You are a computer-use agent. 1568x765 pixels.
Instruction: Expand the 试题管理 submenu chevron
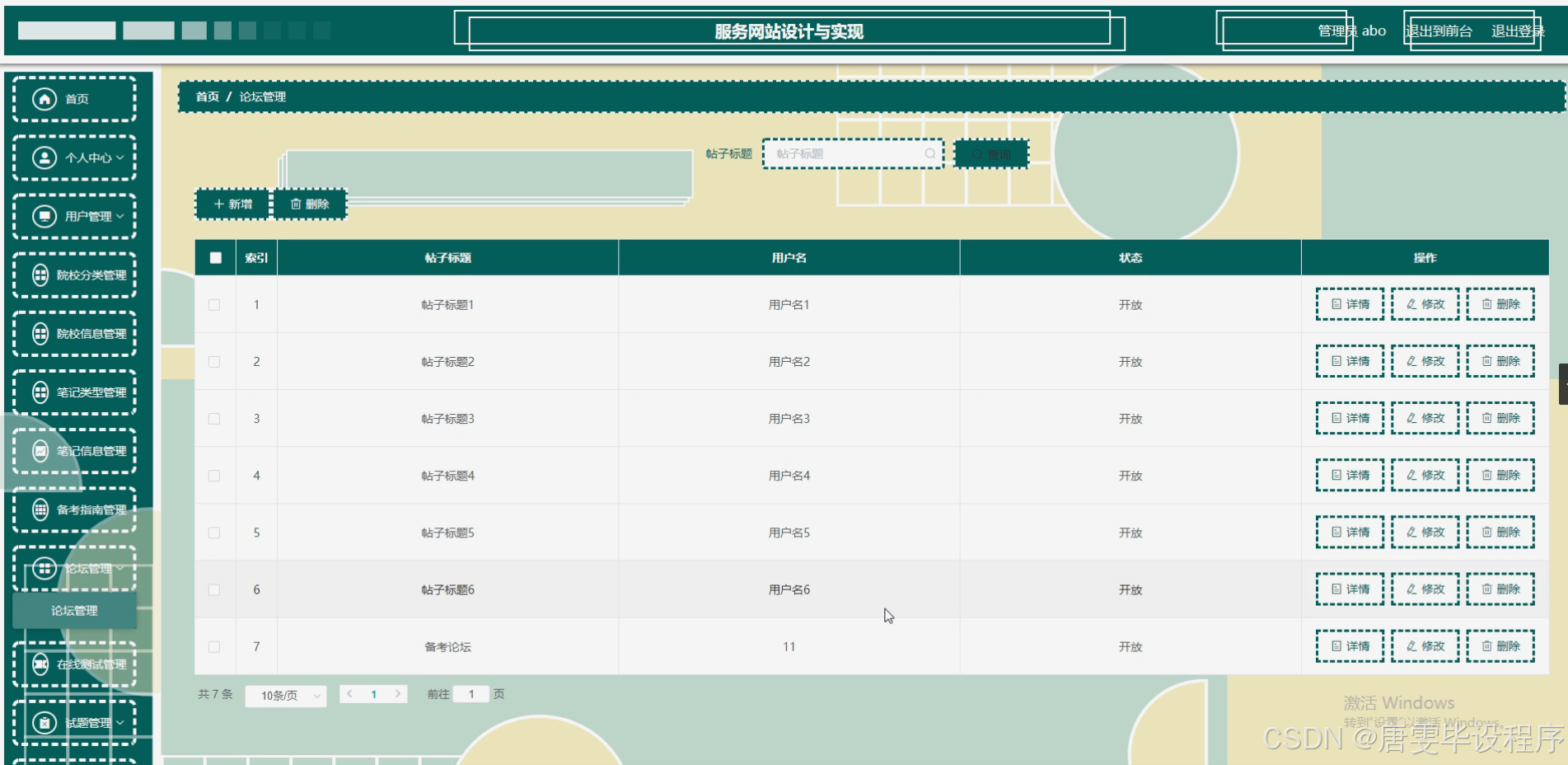pos(120,723)
